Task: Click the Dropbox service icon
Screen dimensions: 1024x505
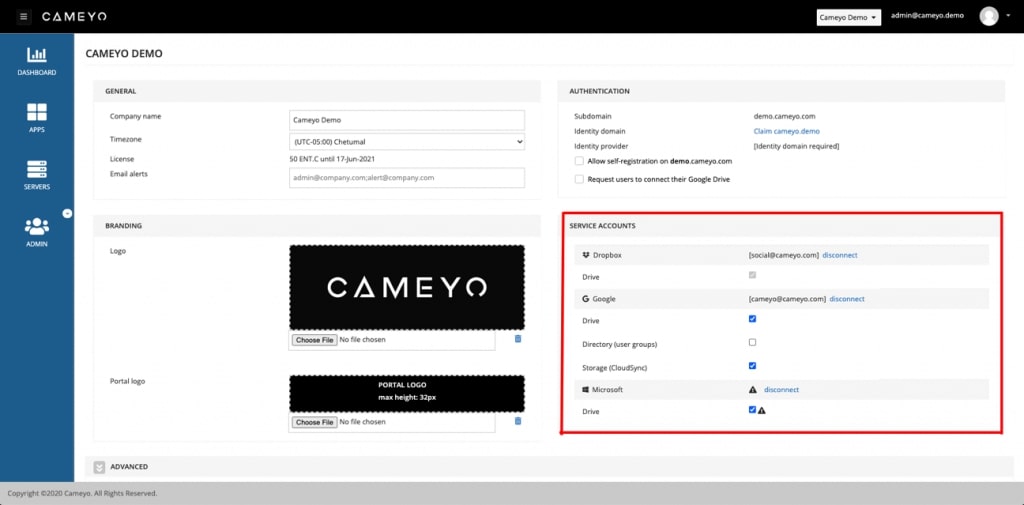Action: [586, 255]
